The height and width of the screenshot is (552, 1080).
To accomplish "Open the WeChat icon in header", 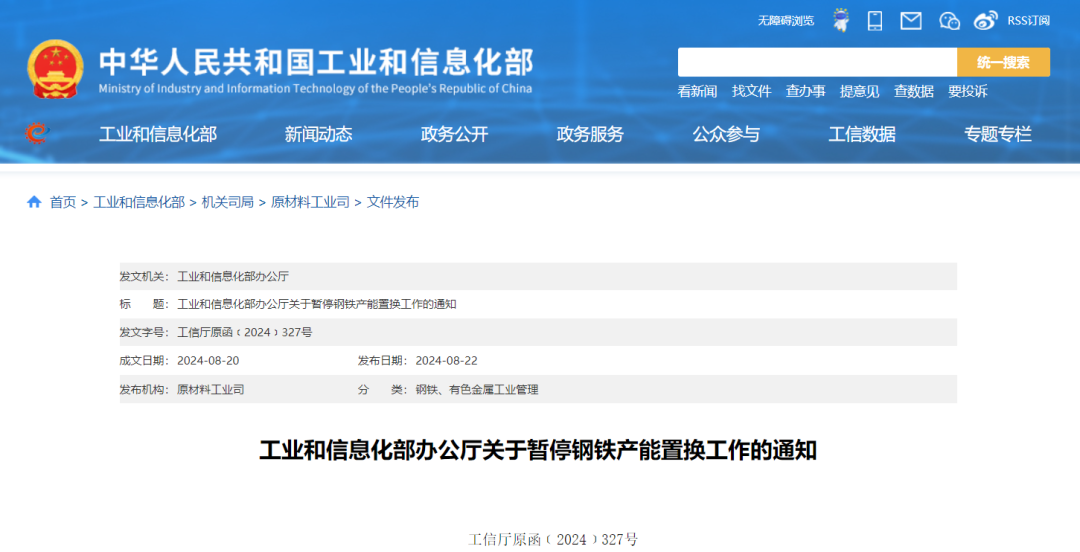I will pos(949,21).
